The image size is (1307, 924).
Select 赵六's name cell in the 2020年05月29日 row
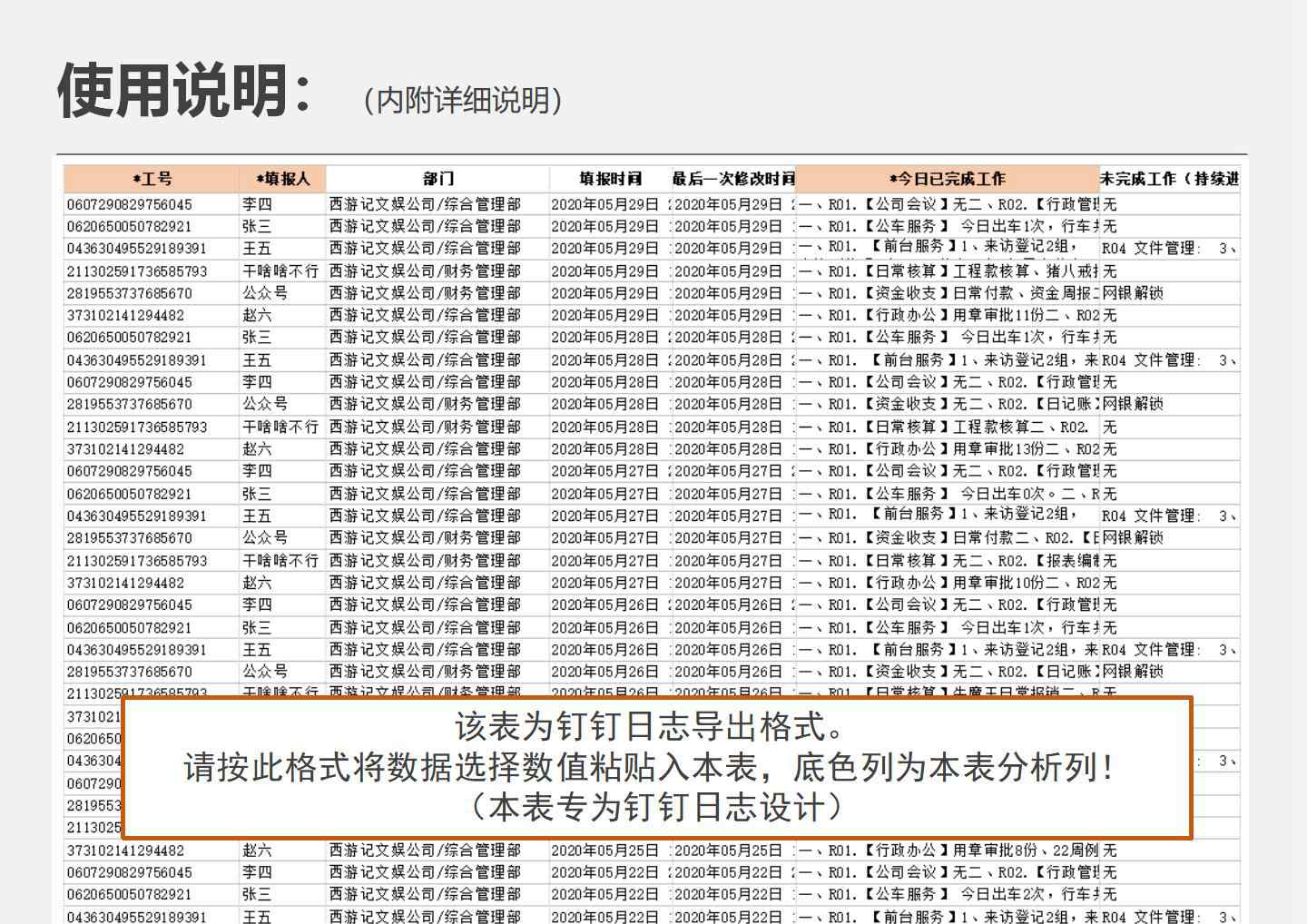pos(282,315)
